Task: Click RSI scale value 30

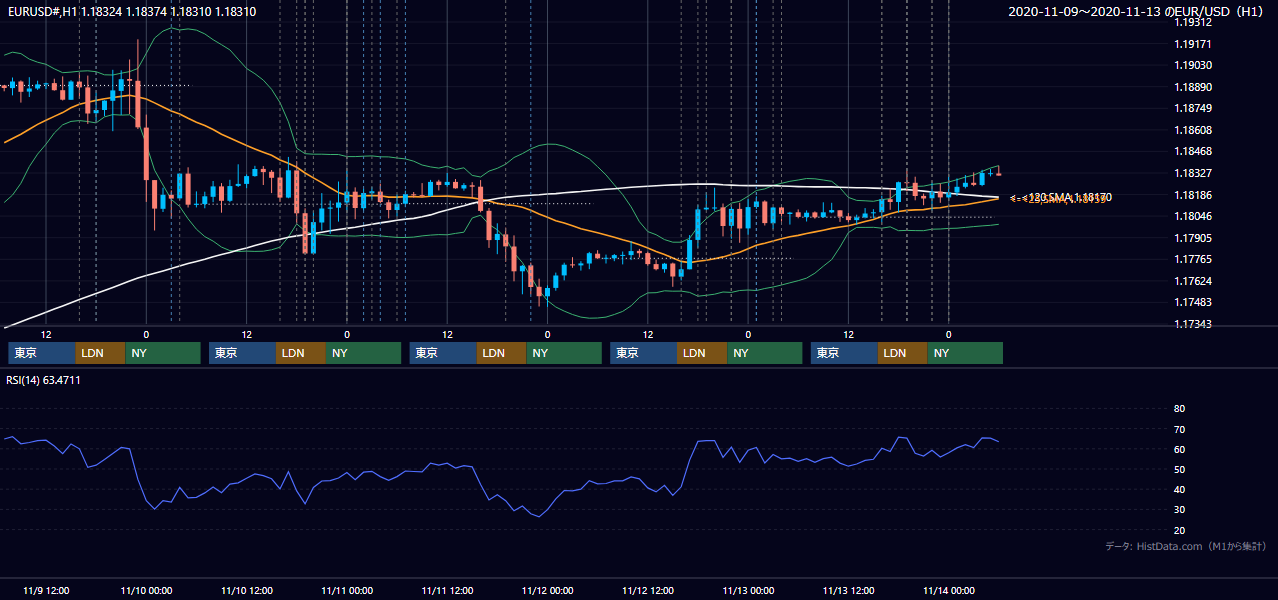Action: coord(1179,510)
